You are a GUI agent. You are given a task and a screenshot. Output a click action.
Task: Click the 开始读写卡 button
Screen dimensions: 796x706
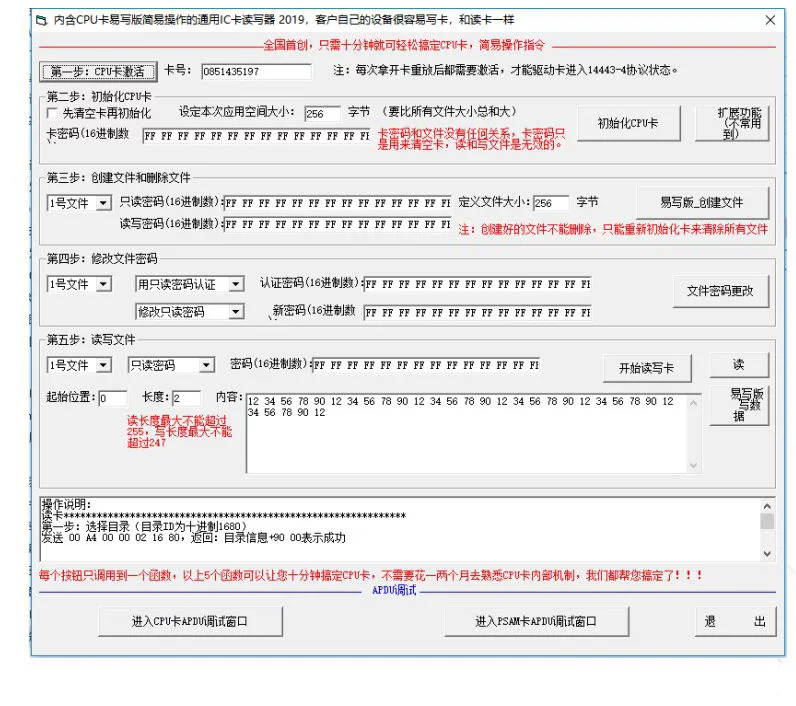click(x=647, y=368)
